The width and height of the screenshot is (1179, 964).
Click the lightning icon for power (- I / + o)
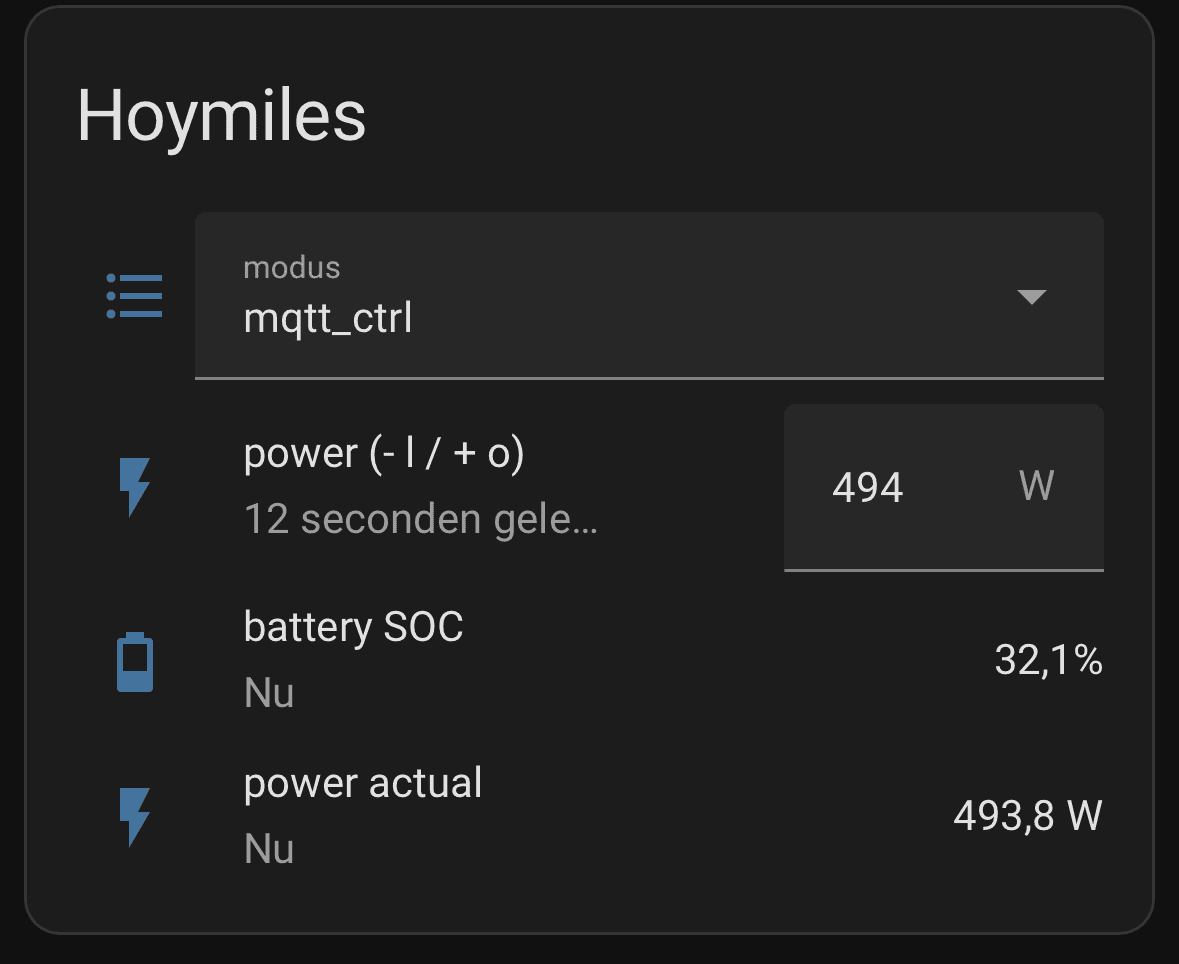[x=134, y=487]
